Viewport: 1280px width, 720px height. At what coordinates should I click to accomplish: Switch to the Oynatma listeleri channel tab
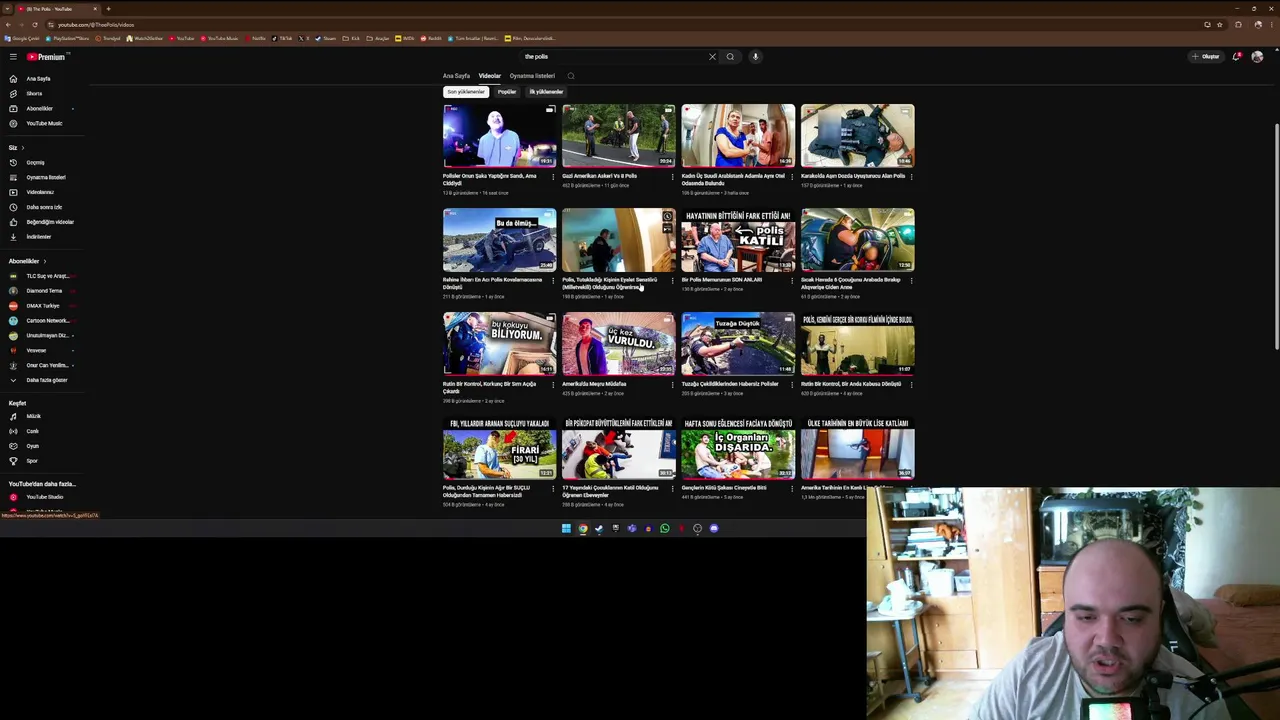(532, 76)
